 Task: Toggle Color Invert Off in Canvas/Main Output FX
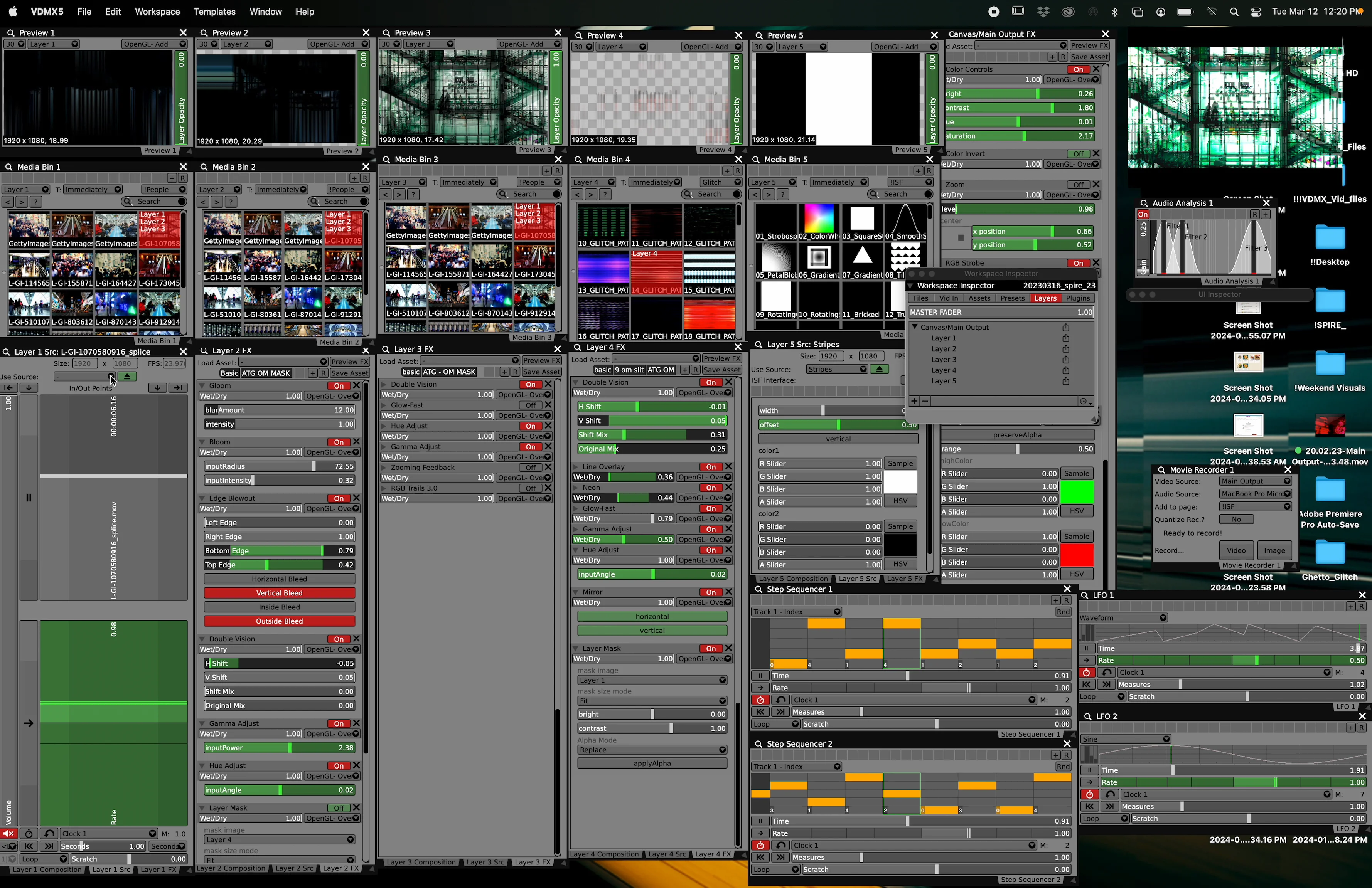click(x=1078, y=154)
